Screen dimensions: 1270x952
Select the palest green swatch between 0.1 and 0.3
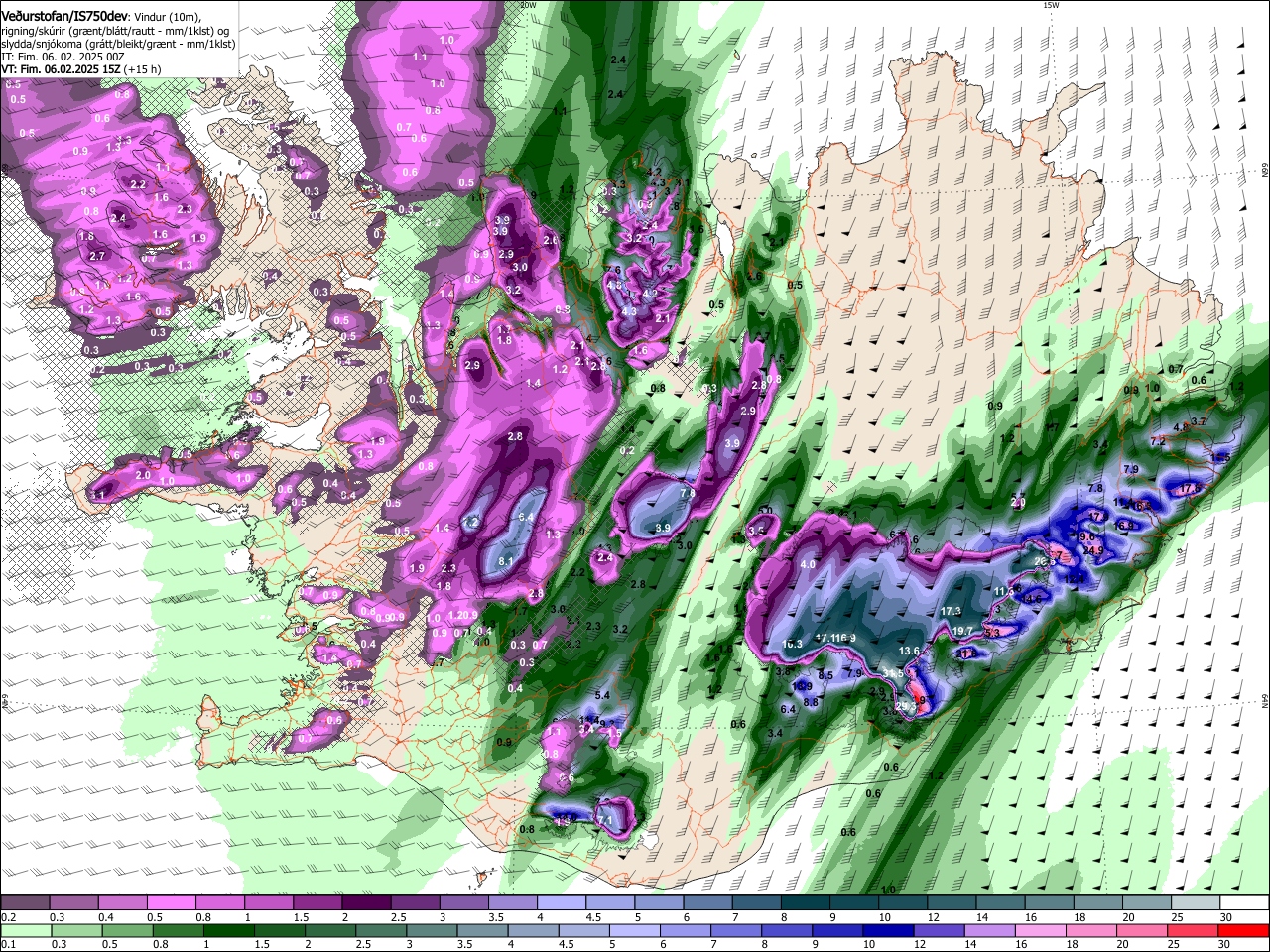pos(28,930)
